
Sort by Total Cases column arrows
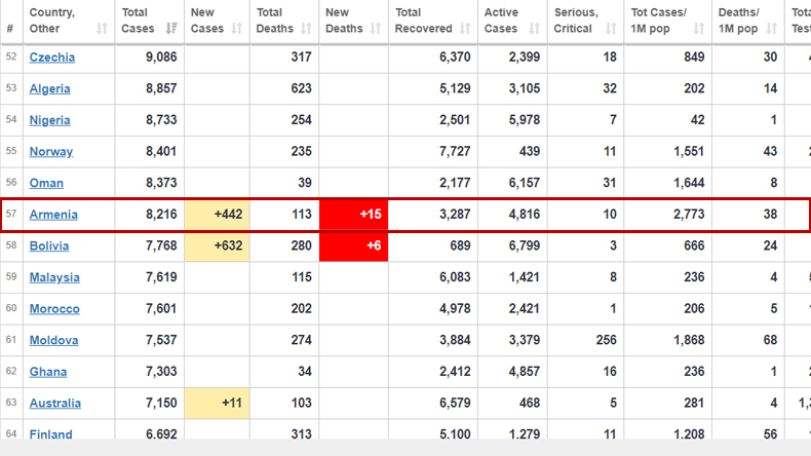coord(172,28)
